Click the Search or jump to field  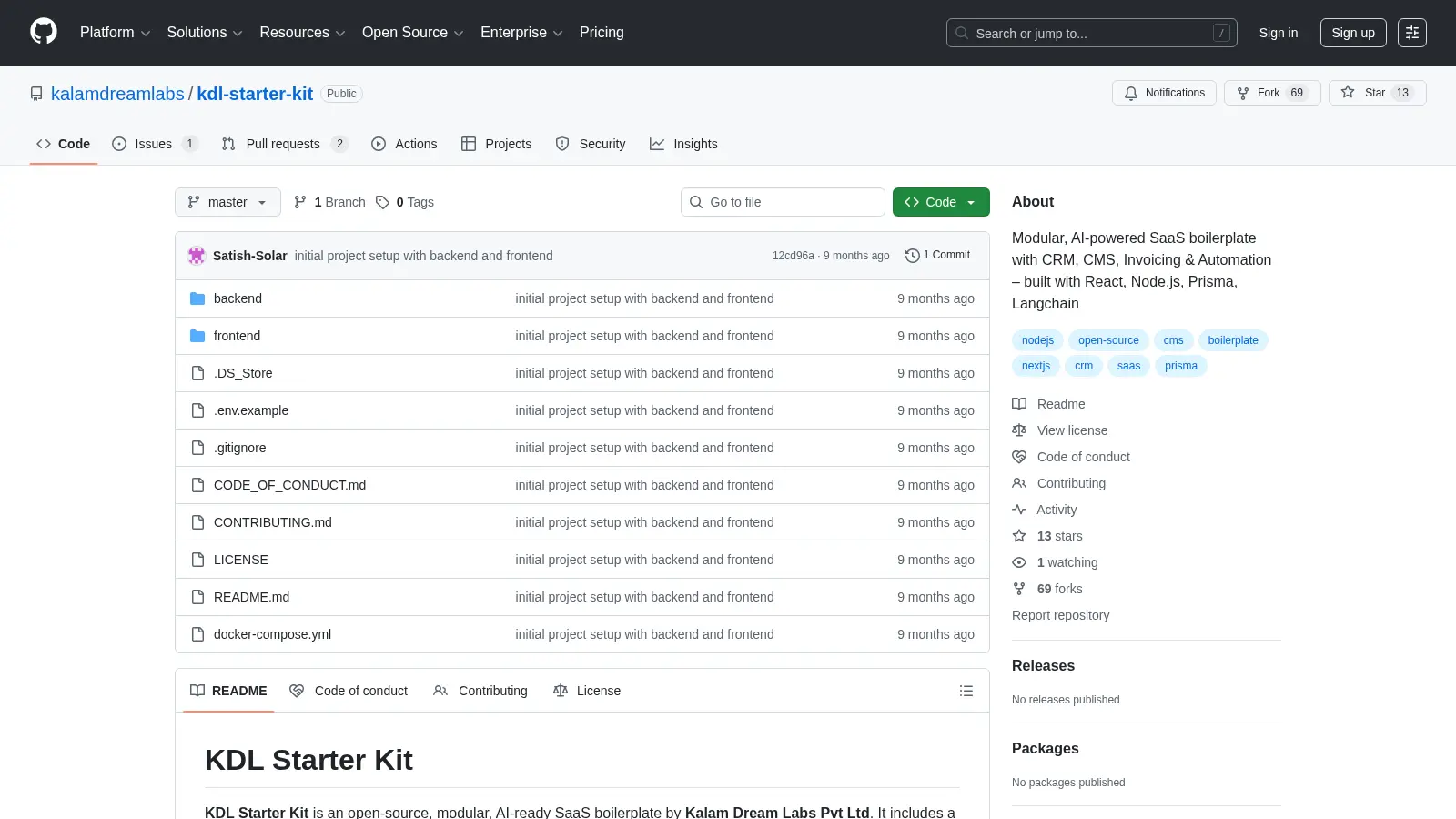[x=1092, y=33]
